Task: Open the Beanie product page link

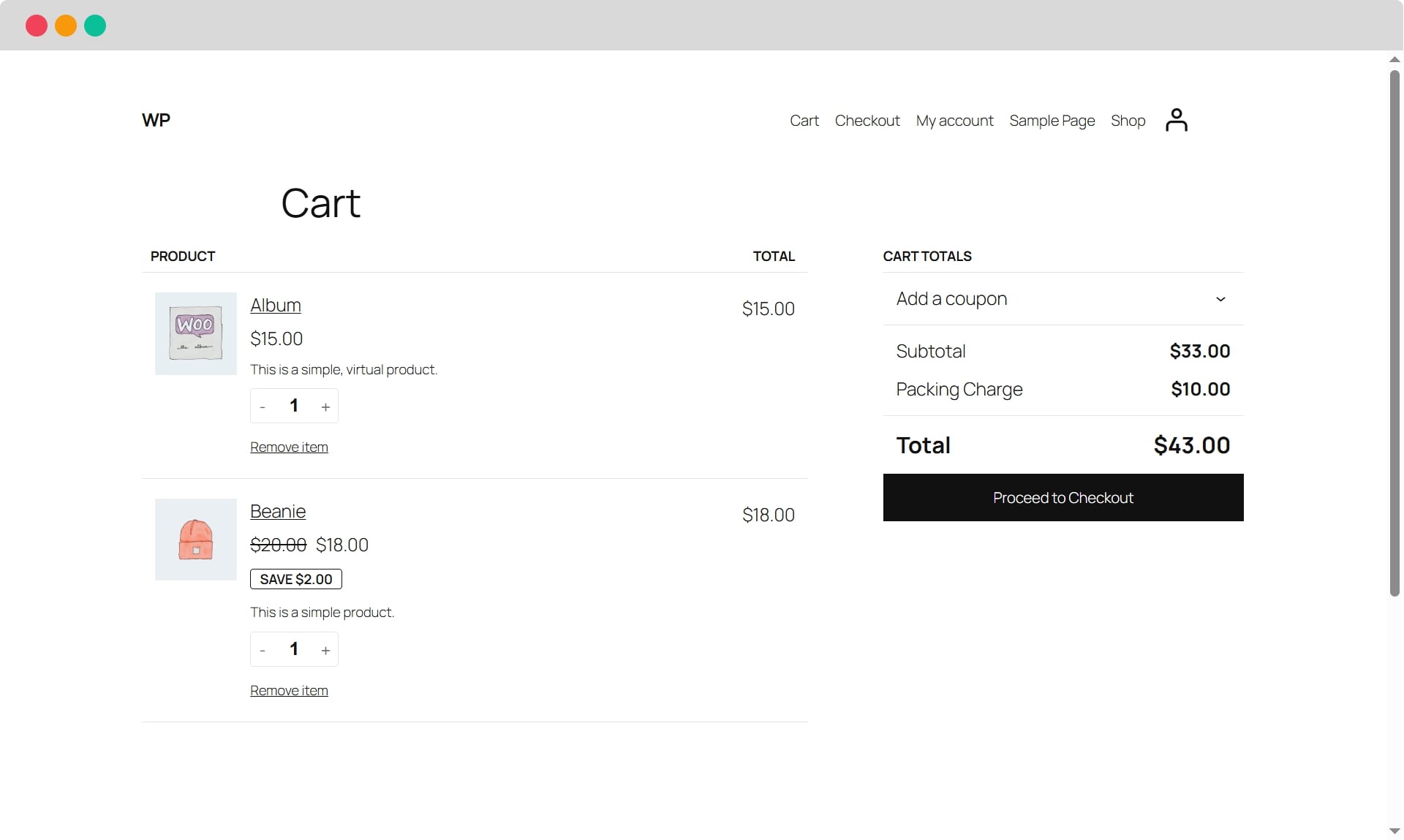Action: pos(278,511)
